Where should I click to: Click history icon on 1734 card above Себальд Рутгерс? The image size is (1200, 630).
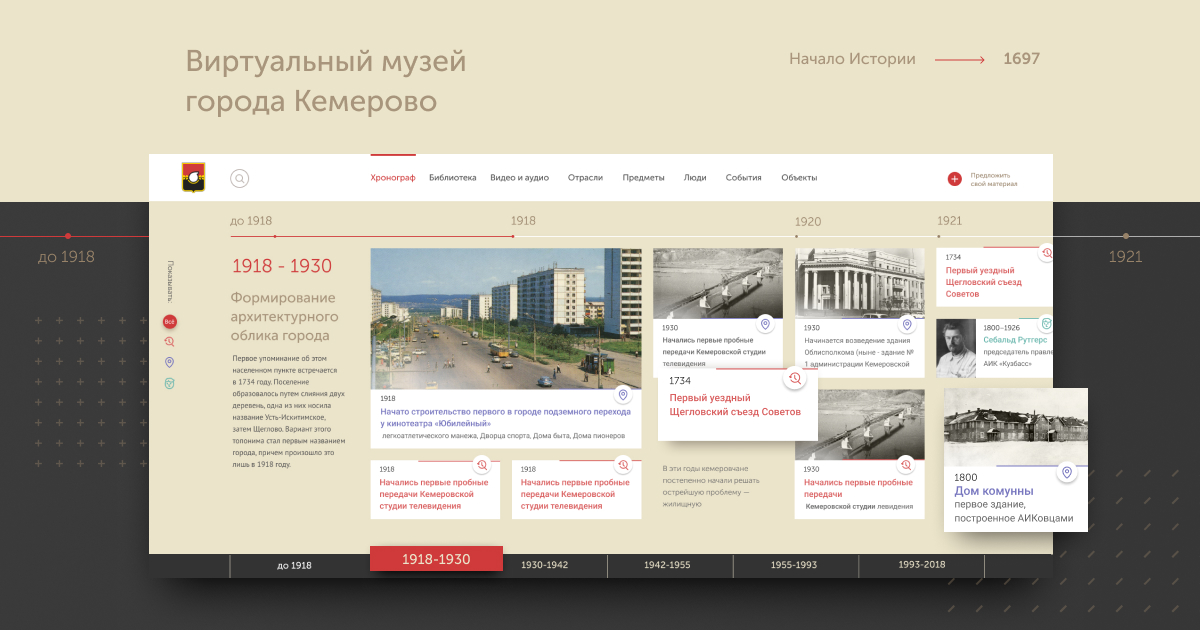tap(1046, 253)
